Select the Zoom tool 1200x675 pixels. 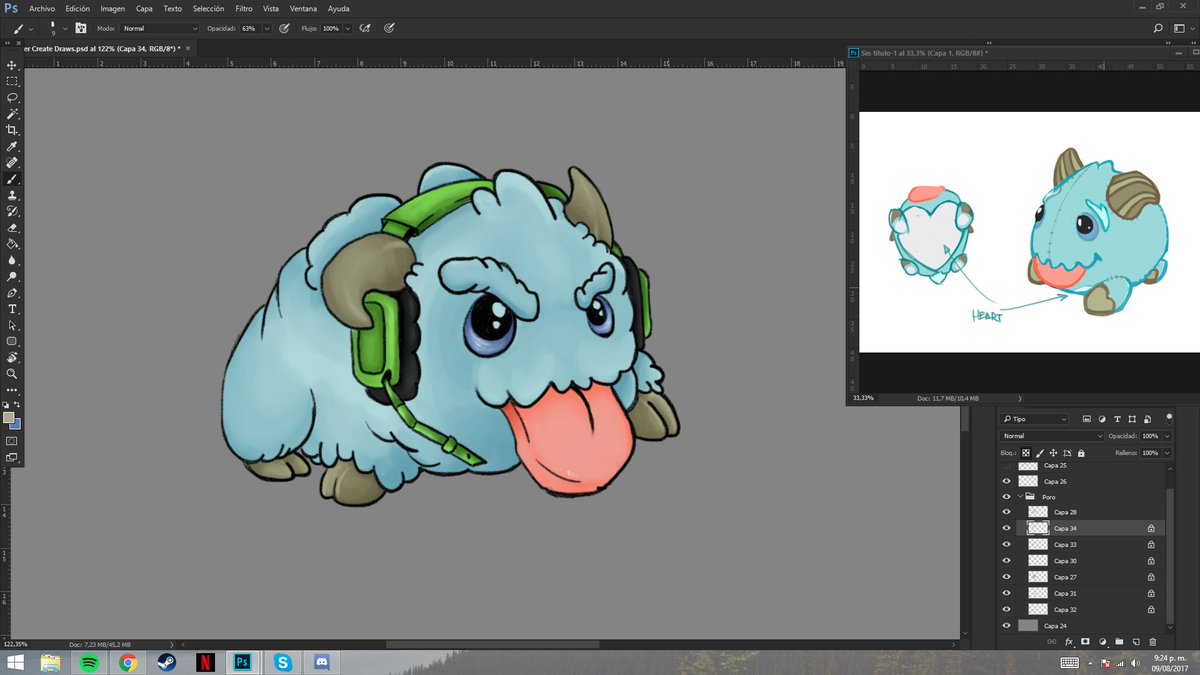pos(12,371)
